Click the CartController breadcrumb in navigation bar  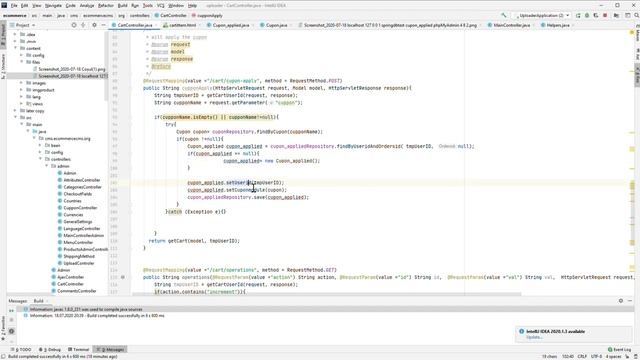click(171, 16)
